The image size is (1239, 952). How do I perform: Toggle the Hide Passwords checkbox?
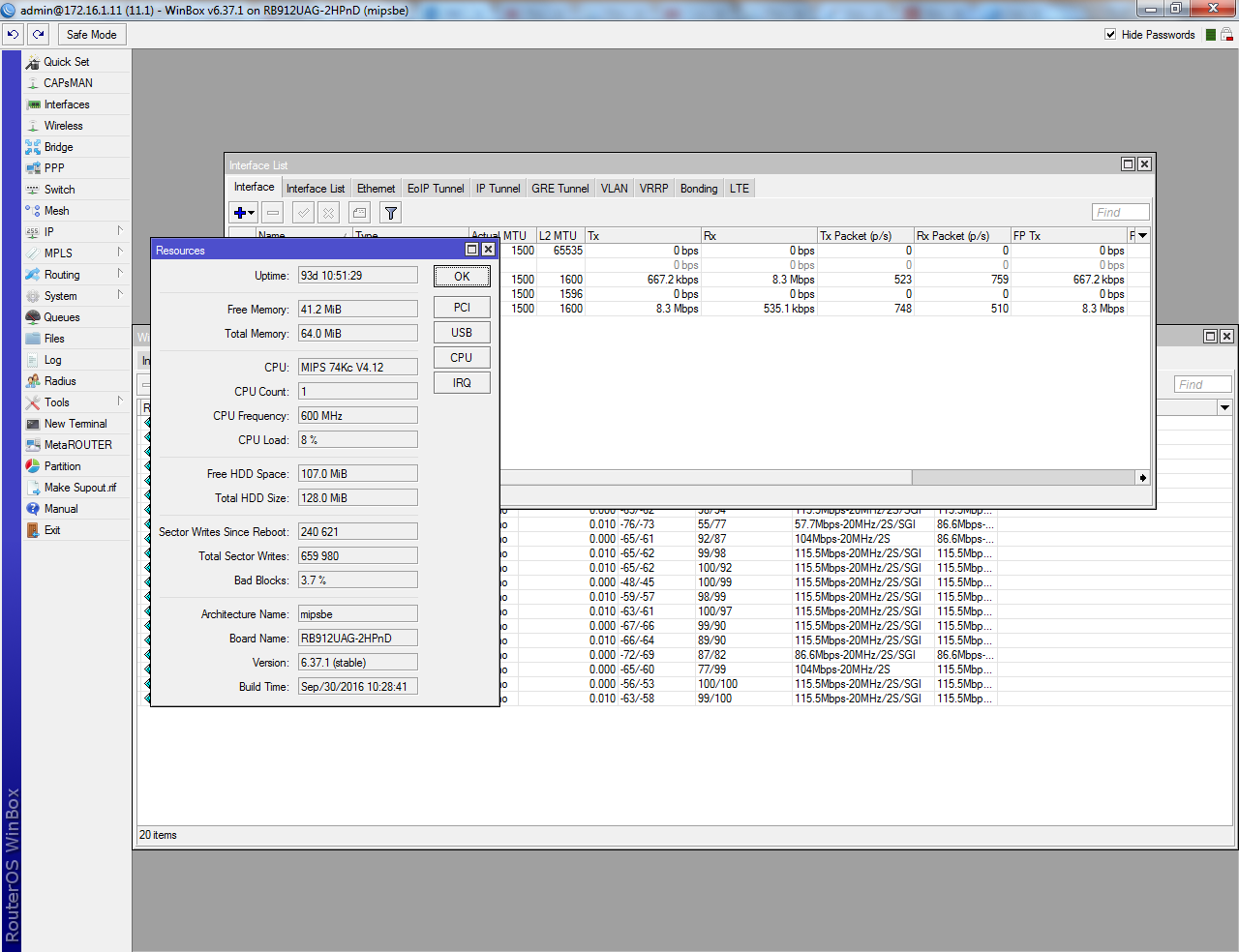click(1110, 35)
